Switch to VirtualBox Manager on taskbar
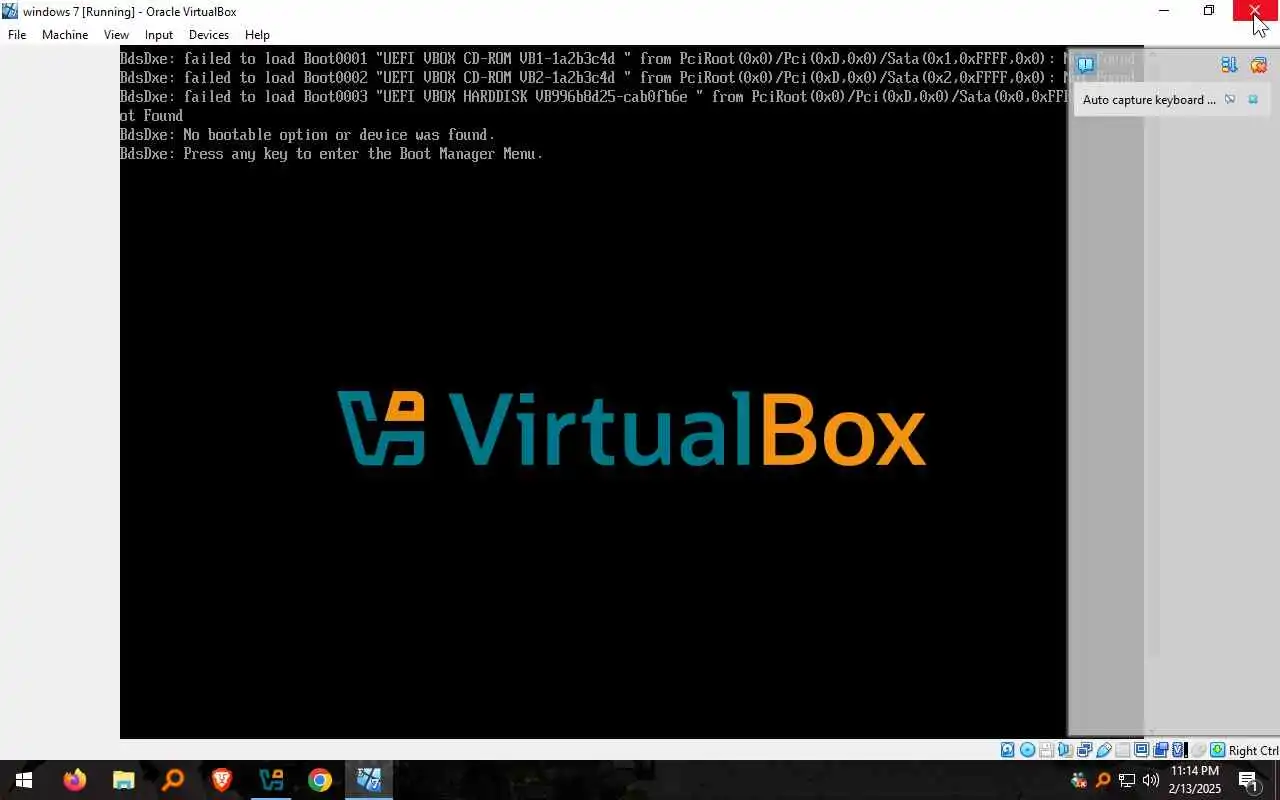The height and width of the screenshot is (800, 1280). (x=271, y=780)
